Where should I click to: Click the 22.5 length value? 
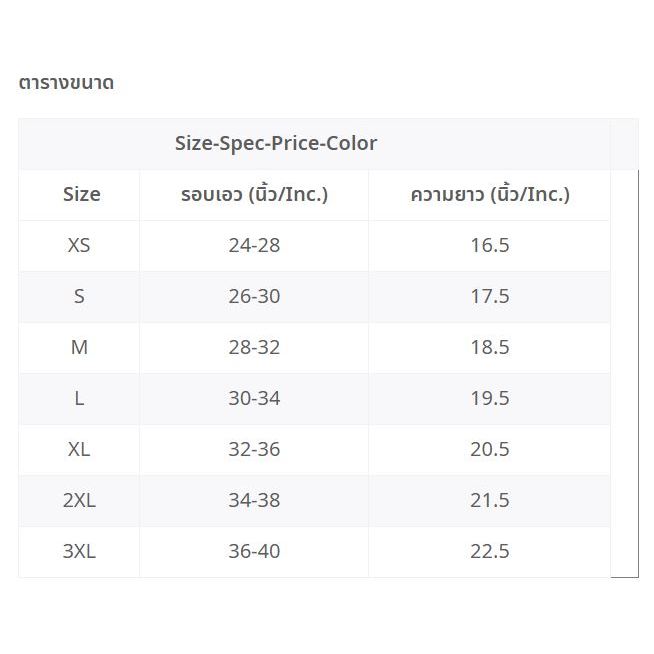pos(489,551)
